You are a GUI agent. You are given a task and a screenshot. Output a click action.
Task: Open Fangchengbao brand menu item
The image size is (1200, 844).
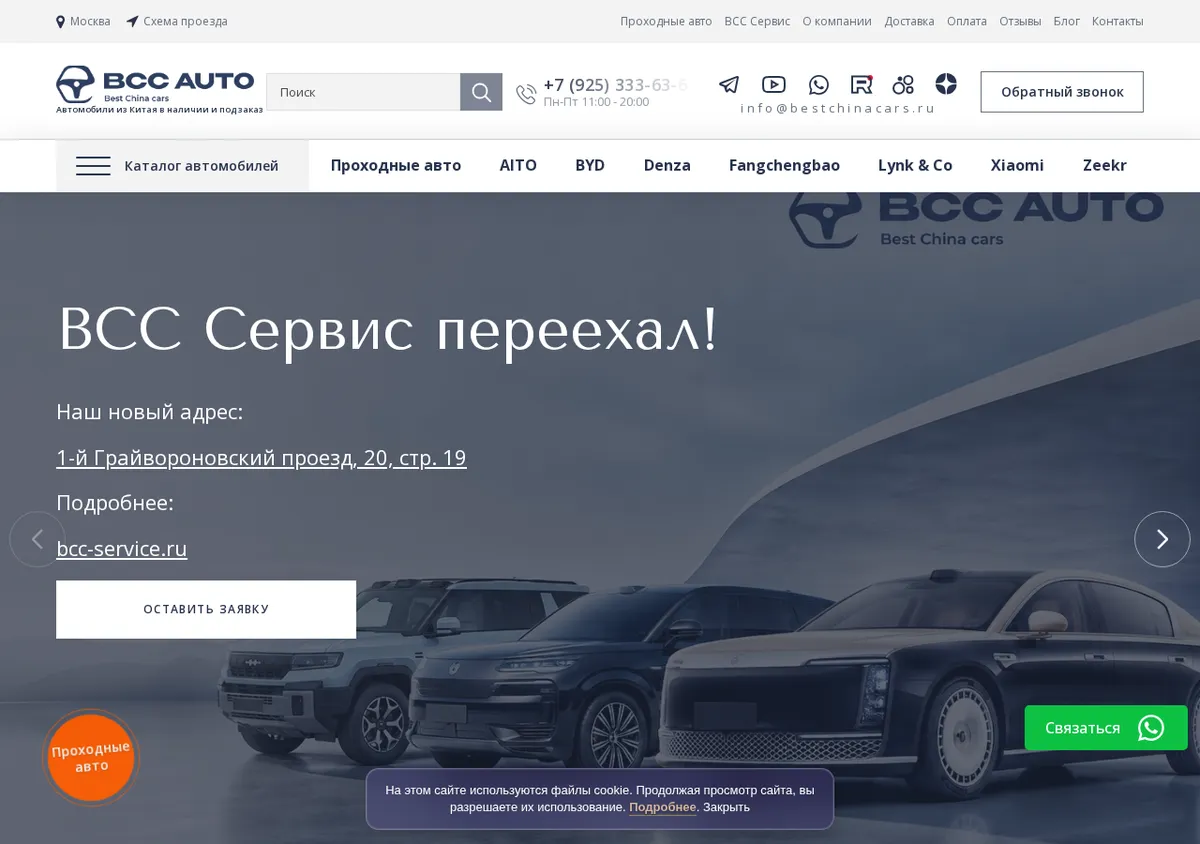(784, 166)
